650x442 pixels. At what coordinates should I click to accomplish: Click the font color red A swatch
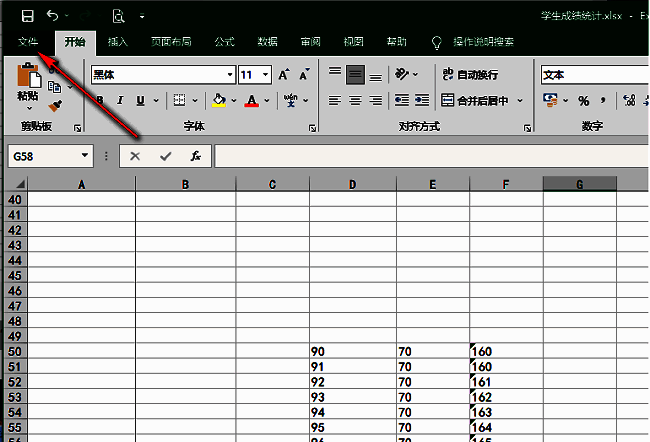(252, 100)
